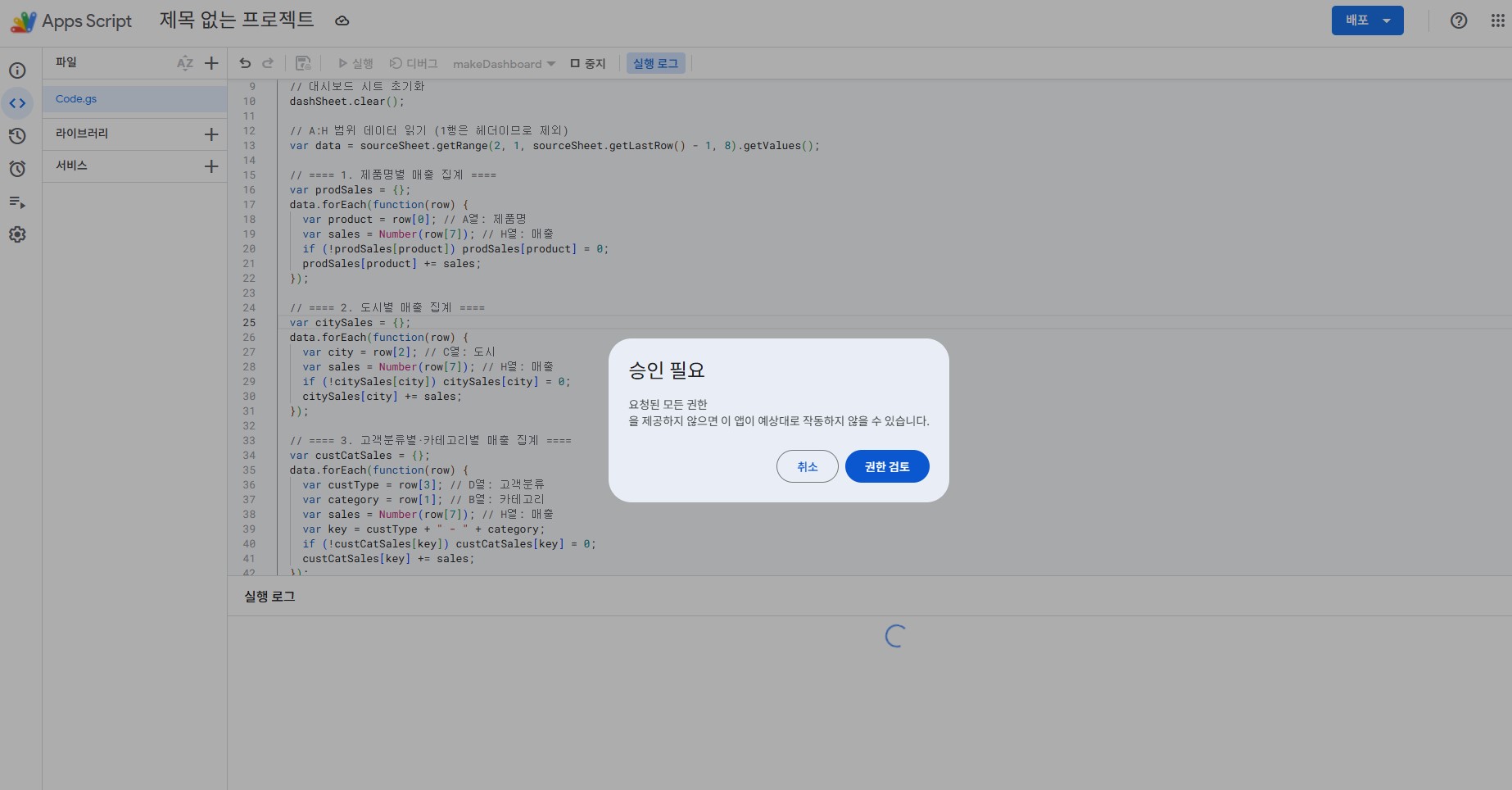Viewport: 1512px width, 790px height.
Task: Start debugging with 디버그 button
Action: click(x=414, y=64)
